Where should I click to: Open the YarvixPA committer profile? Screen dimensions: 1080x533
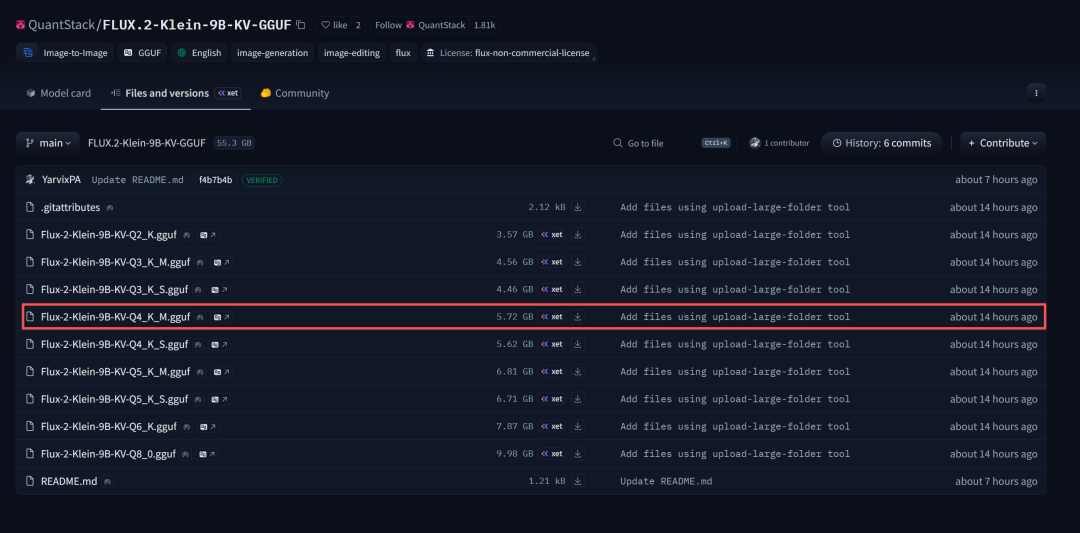61,180
